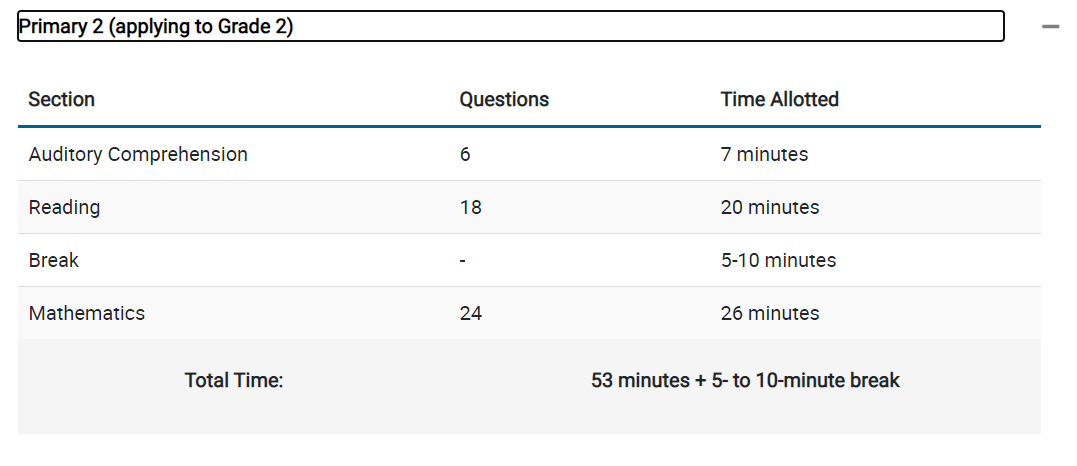Click the question count 6

465,155
